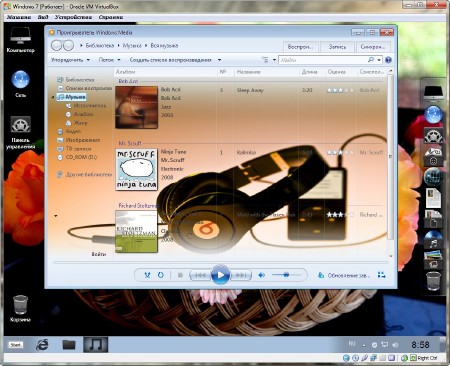Open the Справка menu in VirtualBox
Viewport: 450px width, 366px height.
point(111,17)
